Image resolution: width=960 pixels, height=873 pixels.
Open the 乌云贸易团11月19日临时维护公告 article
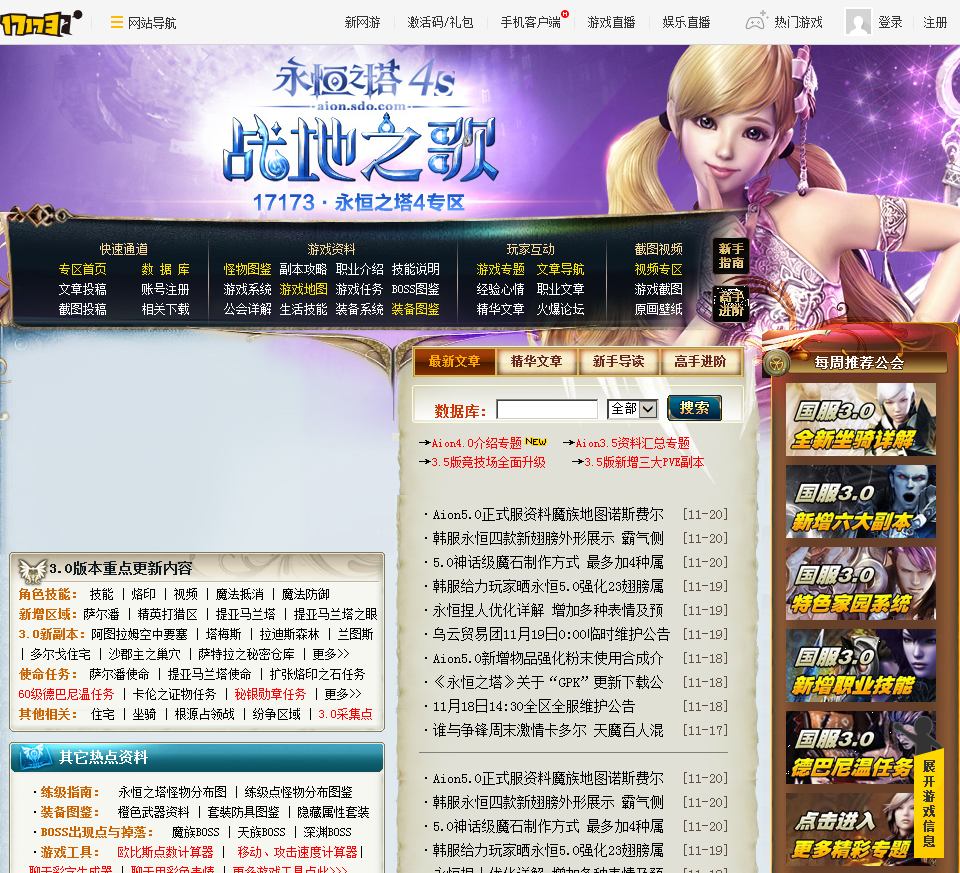coord(551,634)
